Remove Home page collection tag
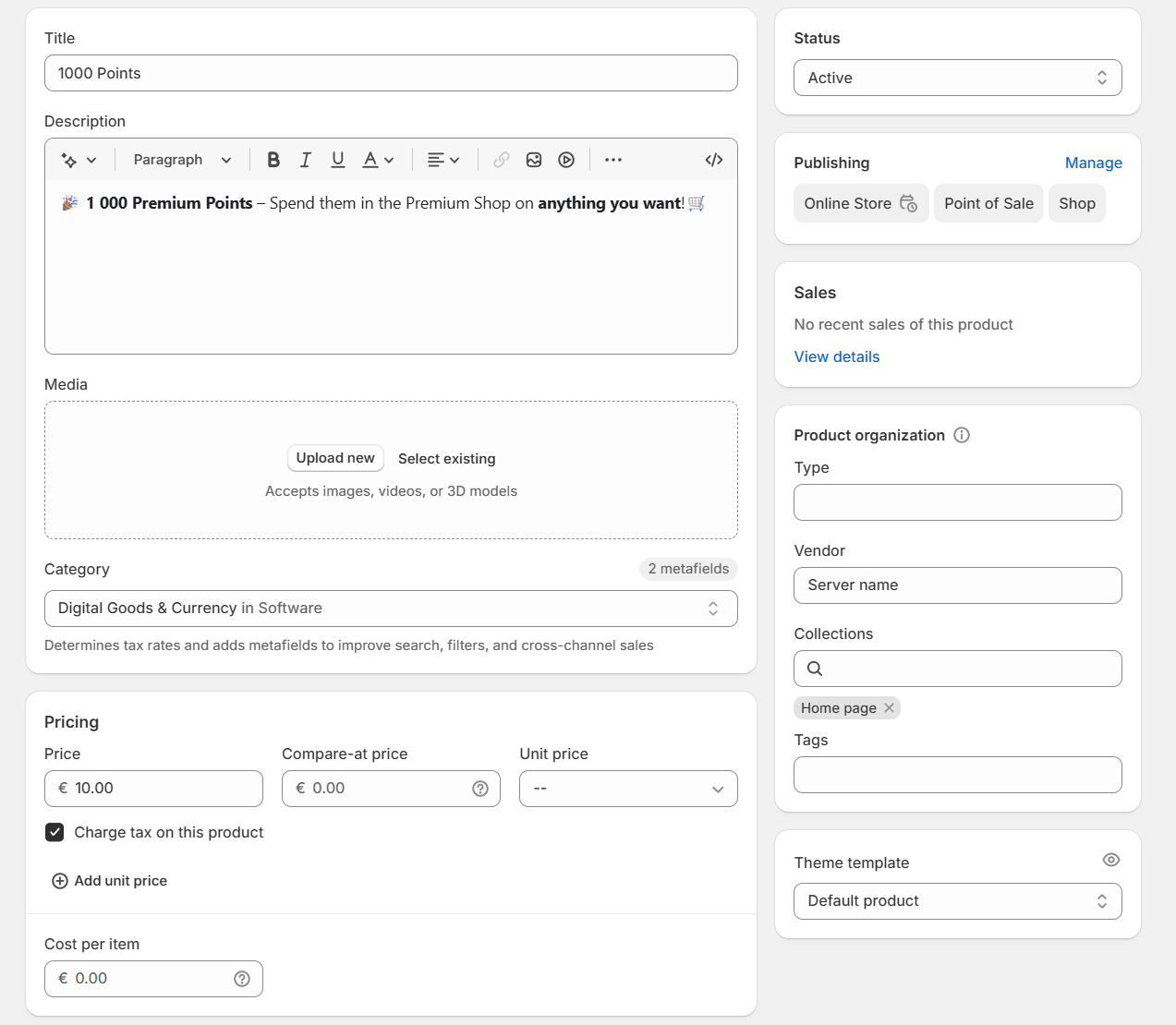 (x=889, y=707)
